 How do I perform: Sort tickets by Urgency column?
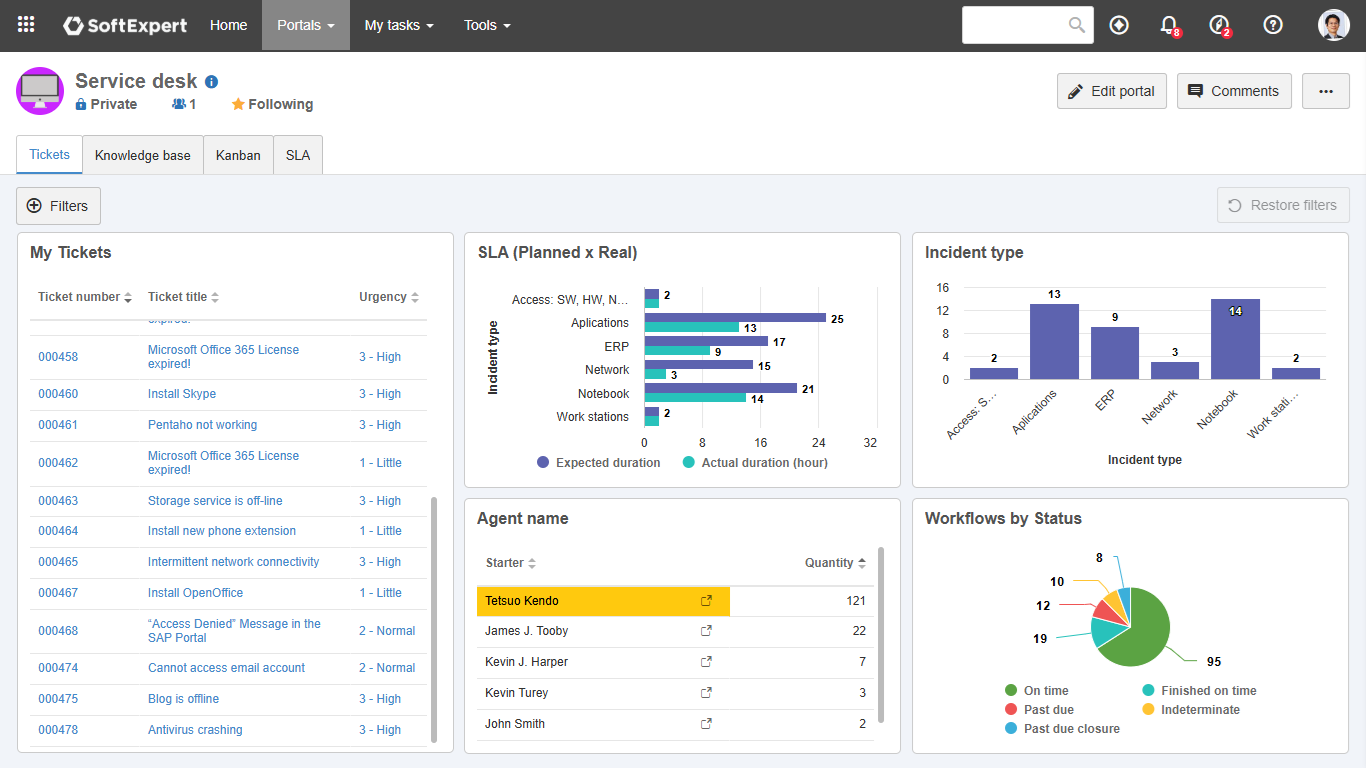coord(387,297)
